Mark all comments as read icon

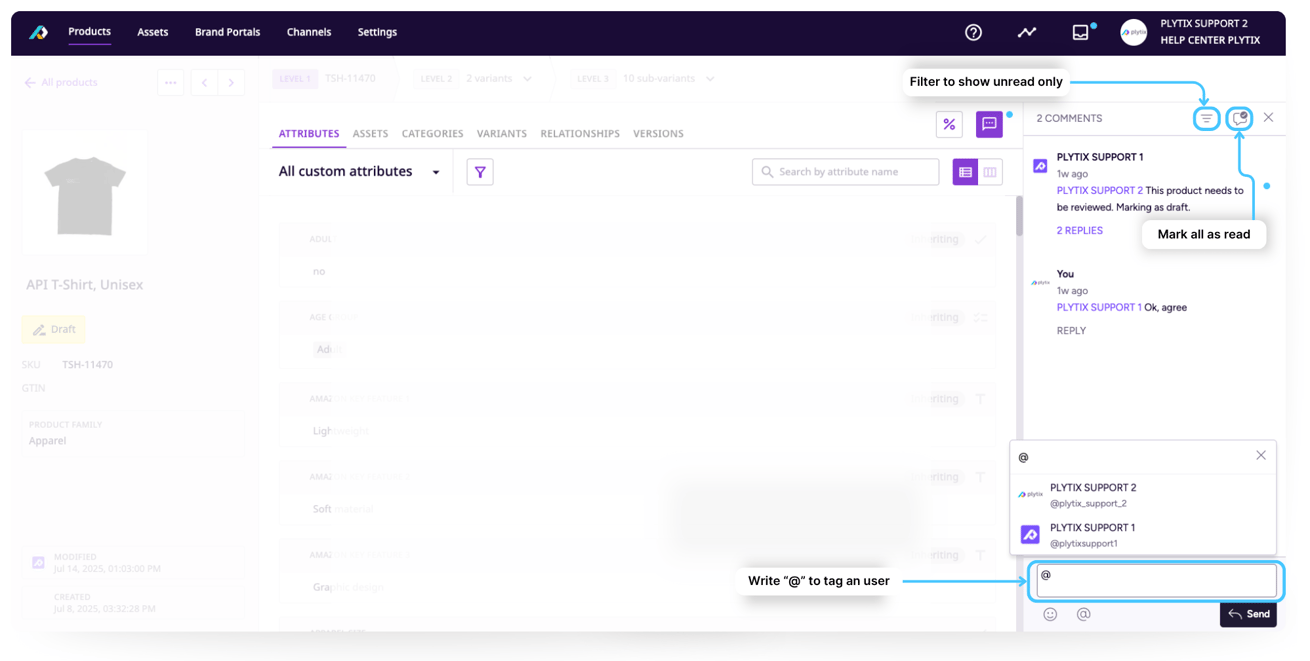click(1240, 118)
